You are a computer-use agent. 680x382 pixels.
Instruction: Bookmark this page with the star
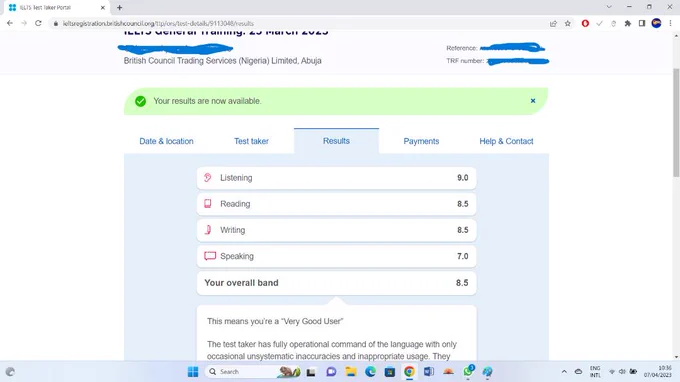(x=568, y=23)
